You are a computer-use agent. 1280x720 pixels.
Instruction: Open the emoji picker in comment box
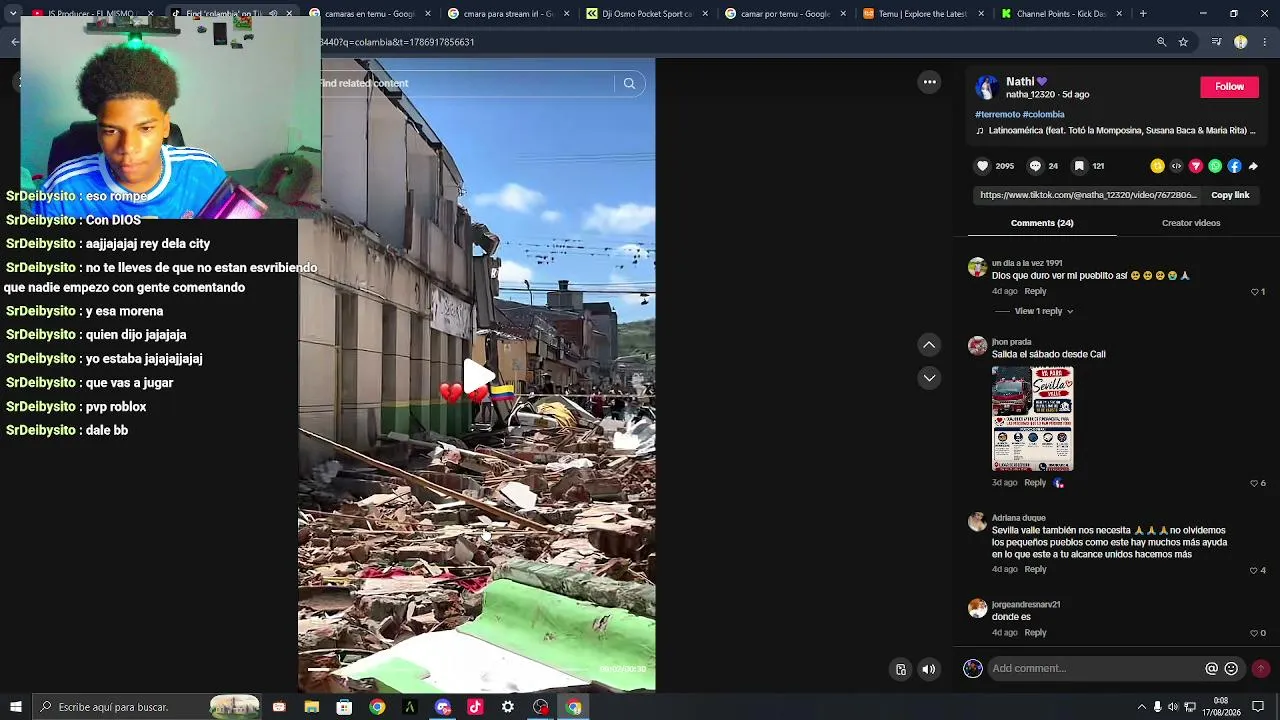coord(1231,668)
